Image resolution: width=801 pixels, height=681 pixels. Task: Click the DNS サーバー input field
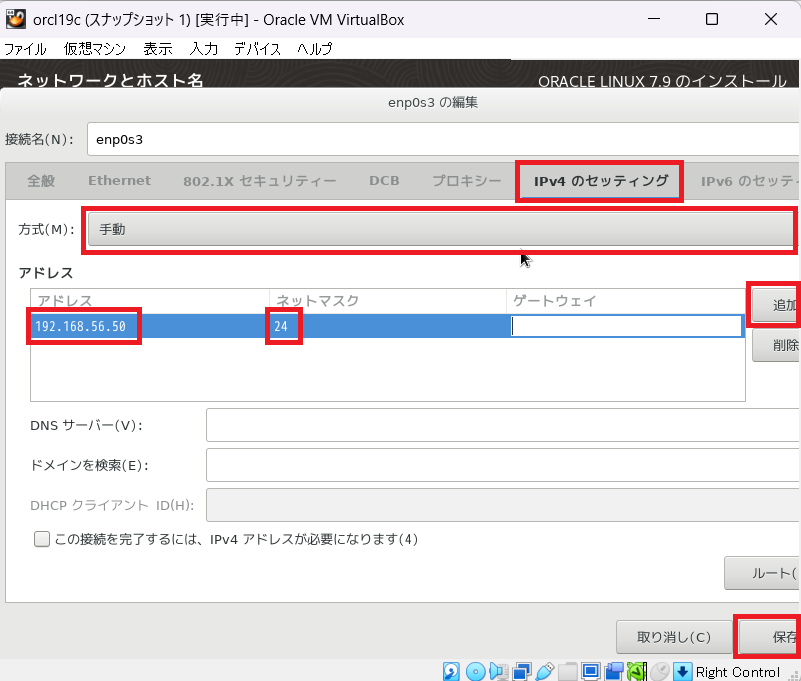500,425
